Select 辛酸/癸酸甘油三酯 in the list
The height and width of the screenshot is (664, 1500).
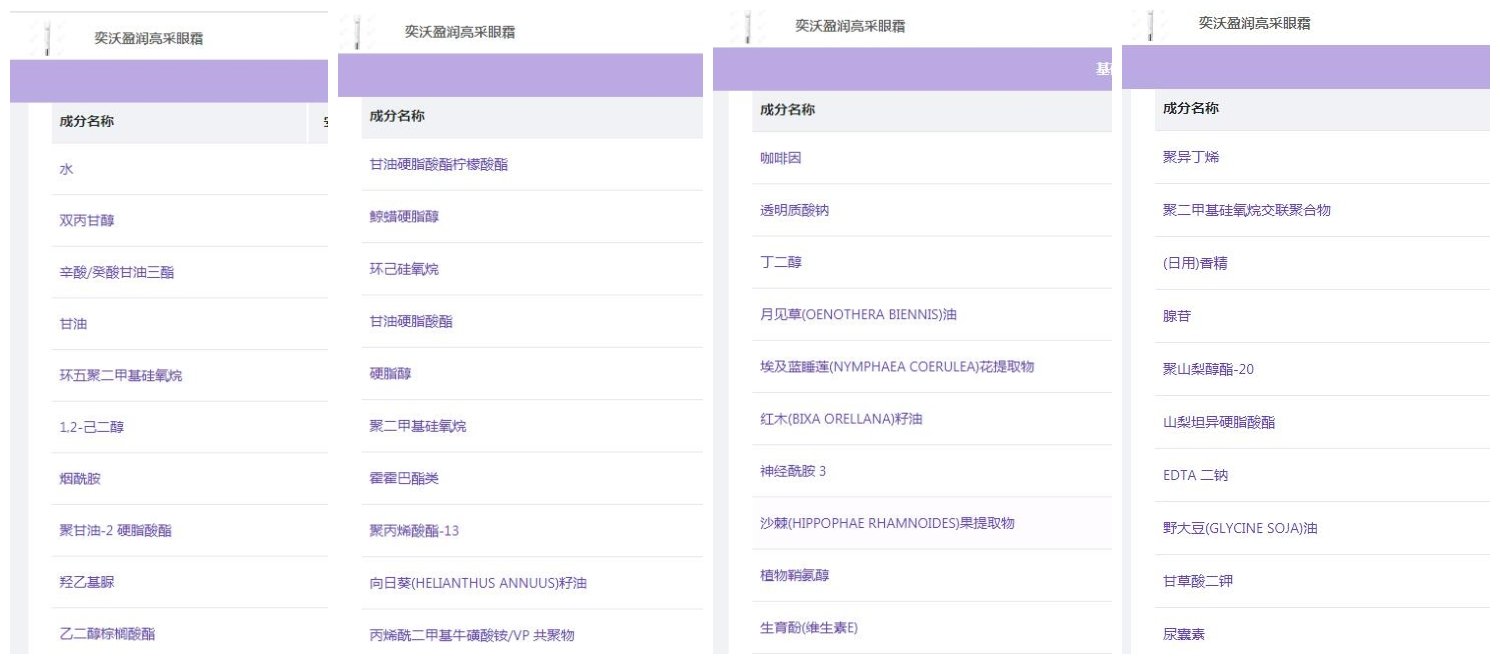point(117,272)
